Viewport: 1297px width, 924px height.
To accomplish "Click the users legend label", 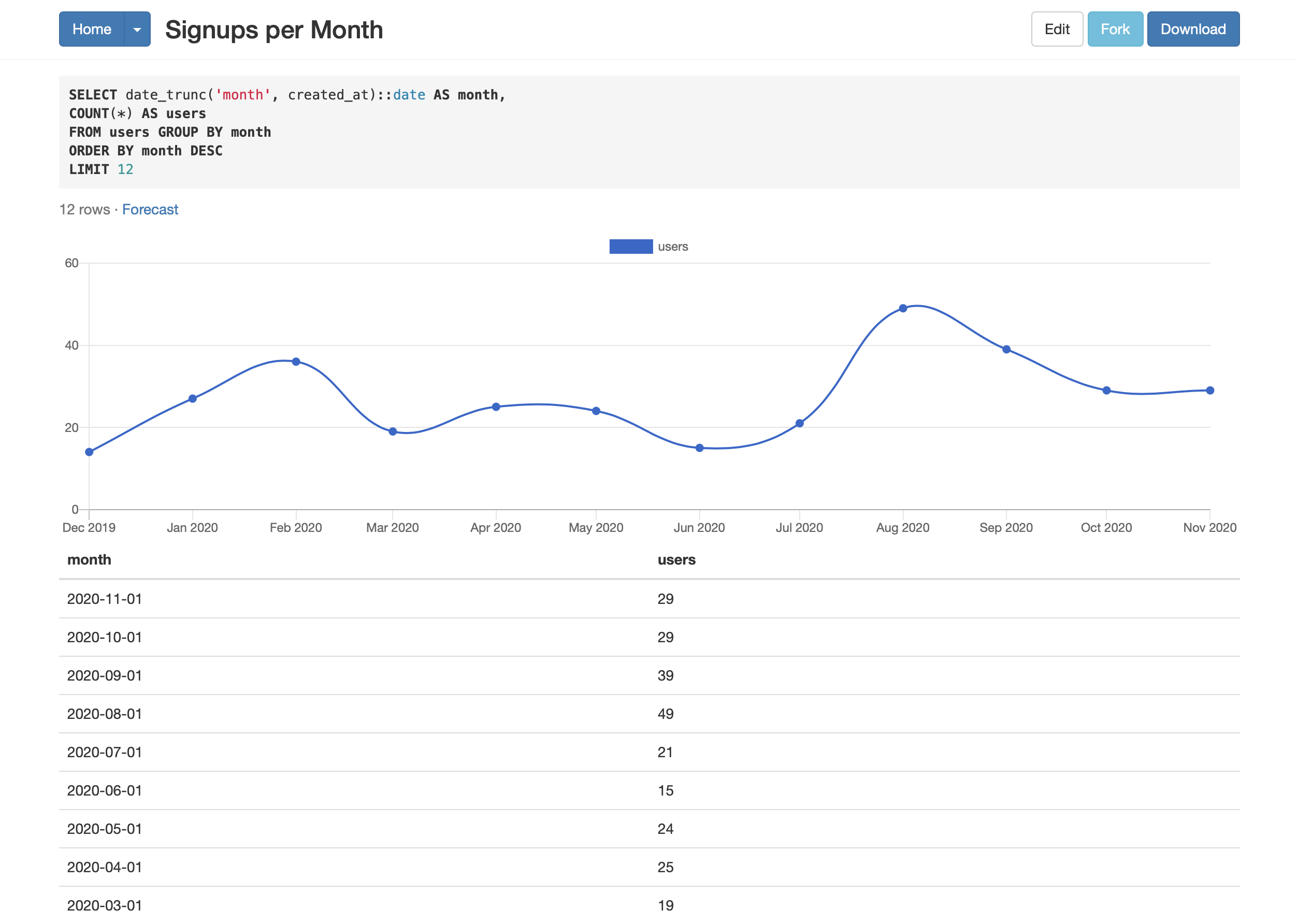I will 673,247.
